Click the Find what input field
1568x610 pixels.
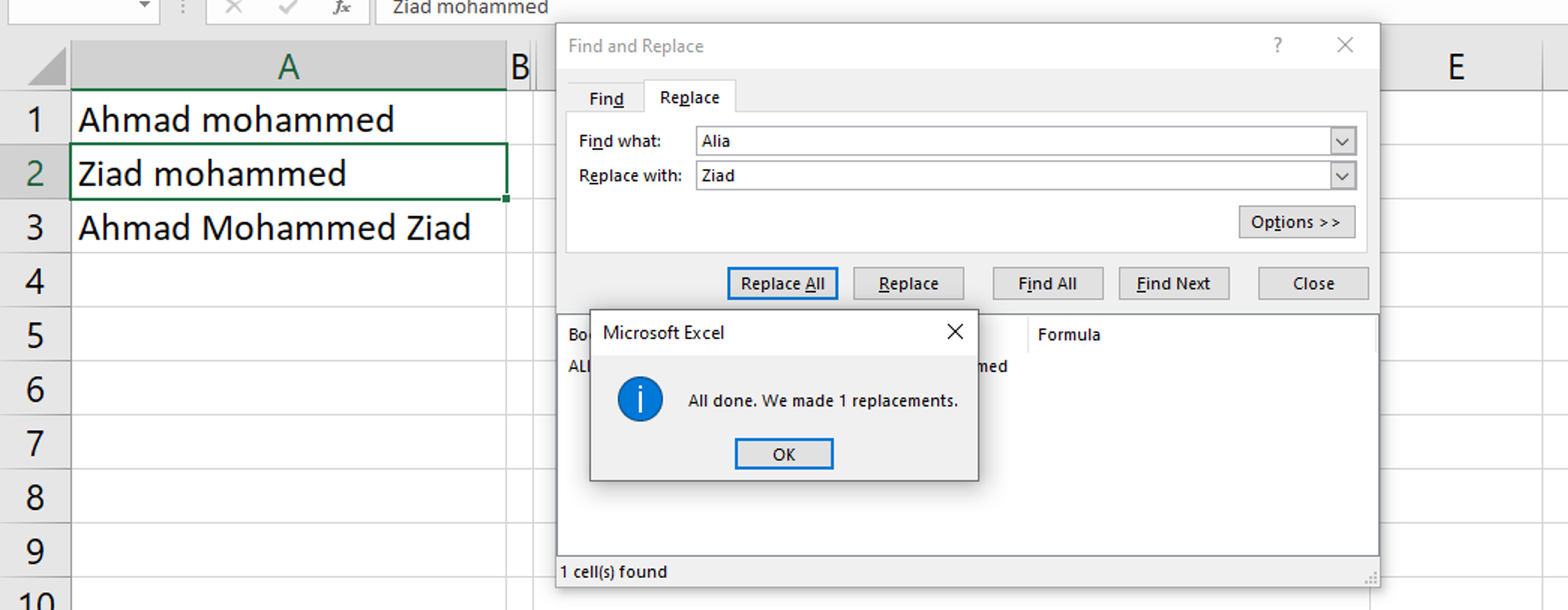(1012, 141)
